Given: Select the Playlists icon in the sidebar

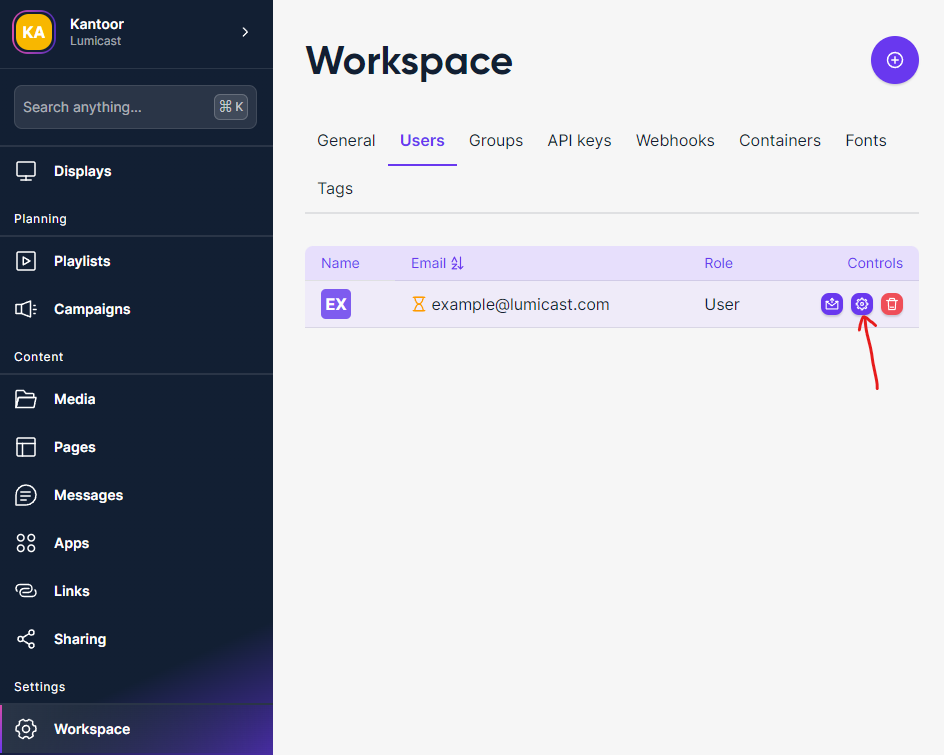Looking at the screenshot, I should click(25, 261).
